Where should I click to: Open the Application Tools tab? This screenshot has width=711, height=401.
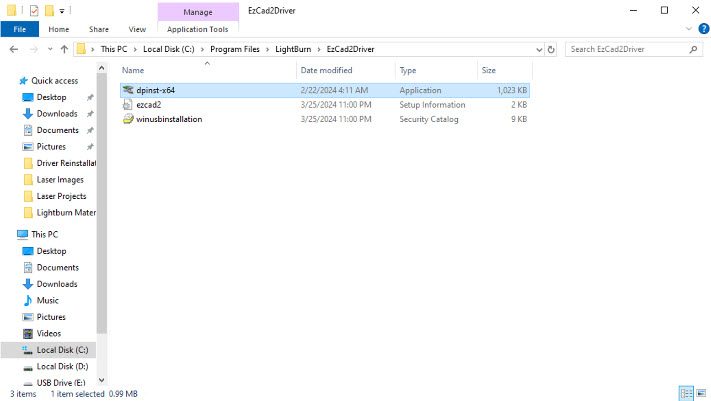pos(198,29)
